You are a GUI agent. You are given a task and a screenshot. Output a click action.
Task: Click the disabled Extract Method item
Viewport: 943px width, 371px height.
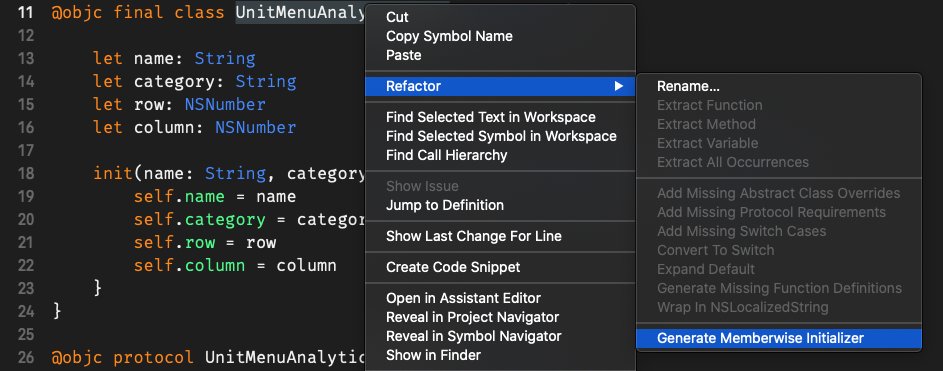(x=779, y=124)
